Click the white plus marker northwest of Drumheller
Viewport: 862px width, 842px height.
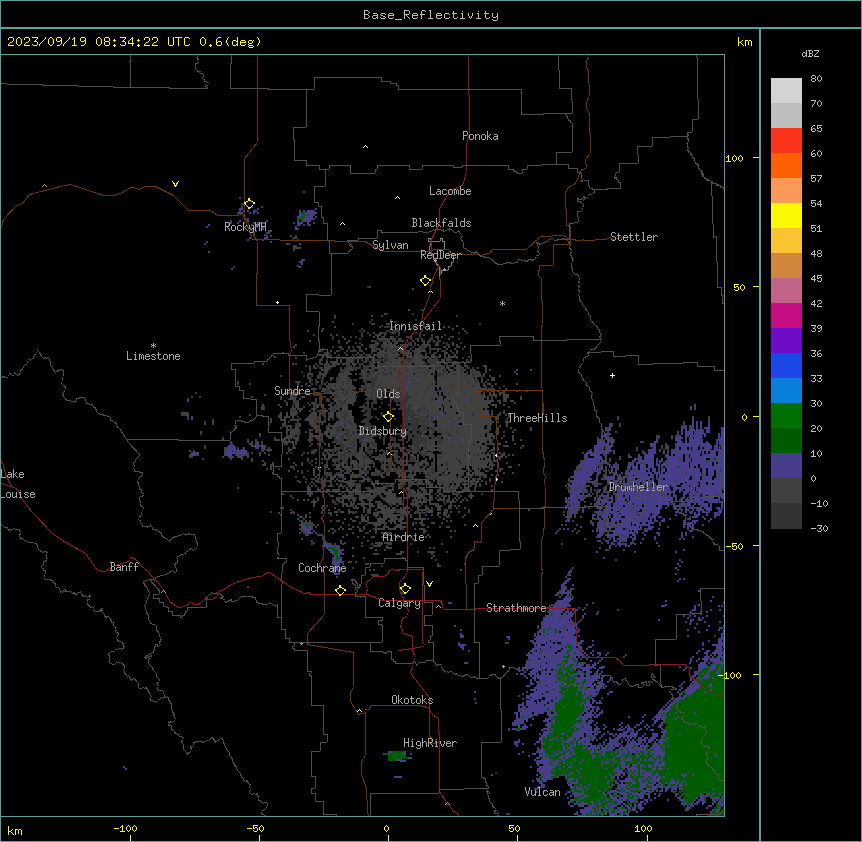(612, 375)
